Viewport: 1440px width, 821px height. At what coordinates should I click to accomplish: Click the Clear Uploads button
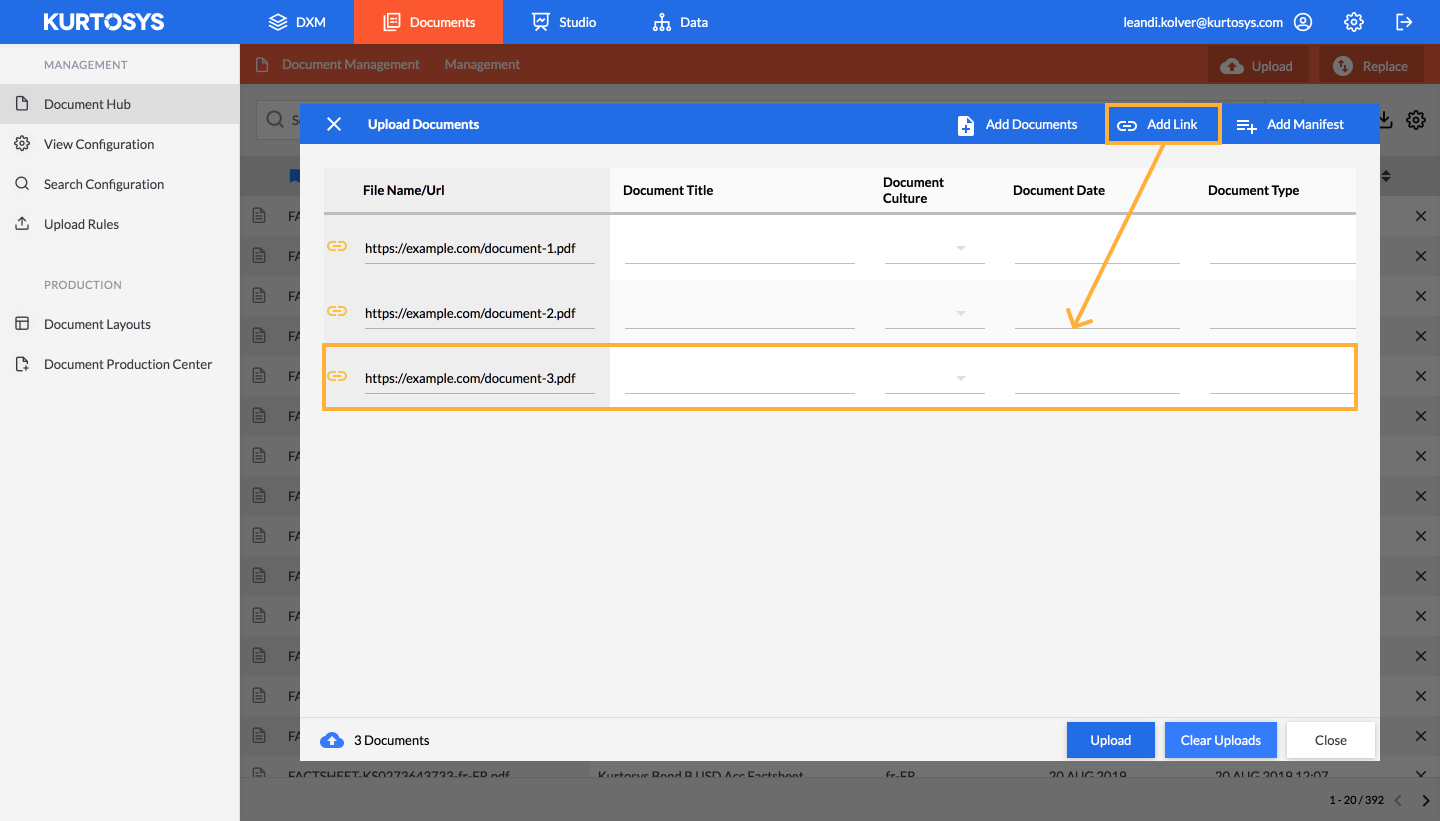(x=1220, y=740)
